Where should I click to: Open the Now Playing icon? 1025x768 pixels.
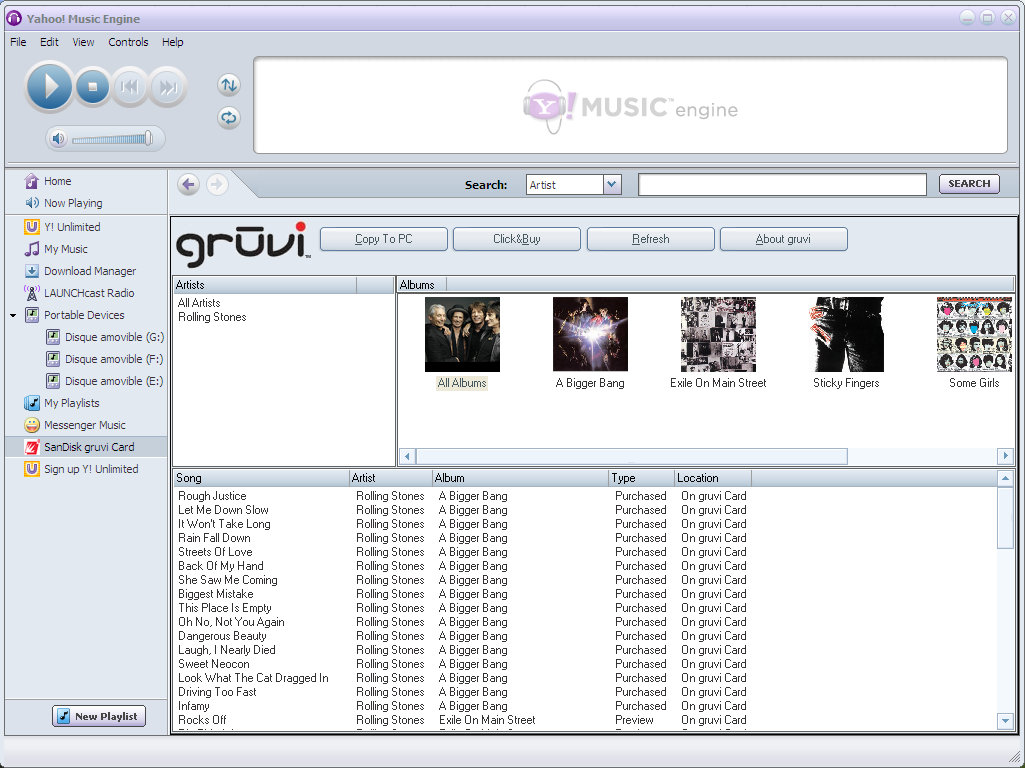(31, 203)
